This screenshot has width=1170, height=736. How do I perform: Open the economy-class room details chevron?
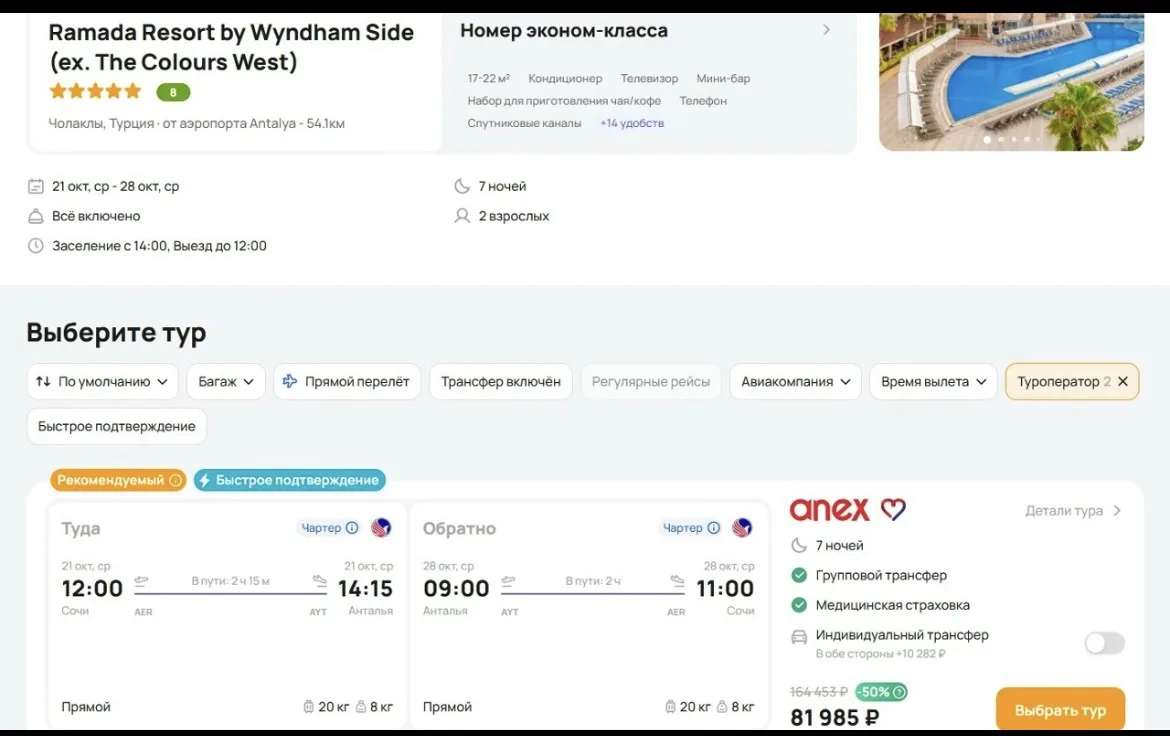(826, 30)
